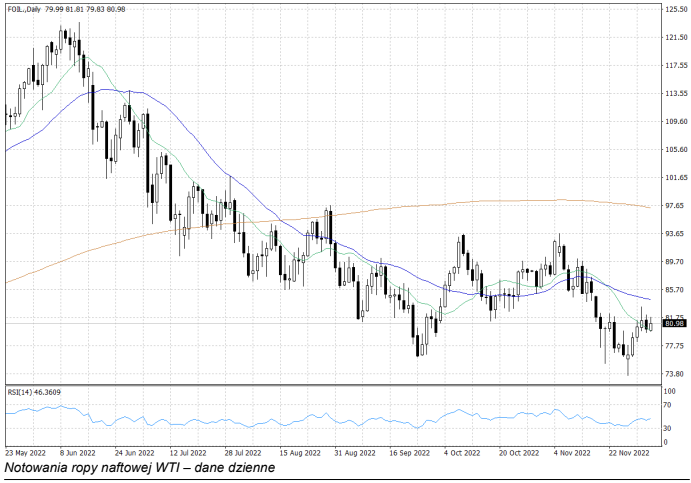691x483 pixels.
Task: Click the RSI 30 level axis label
Action: 668,429
